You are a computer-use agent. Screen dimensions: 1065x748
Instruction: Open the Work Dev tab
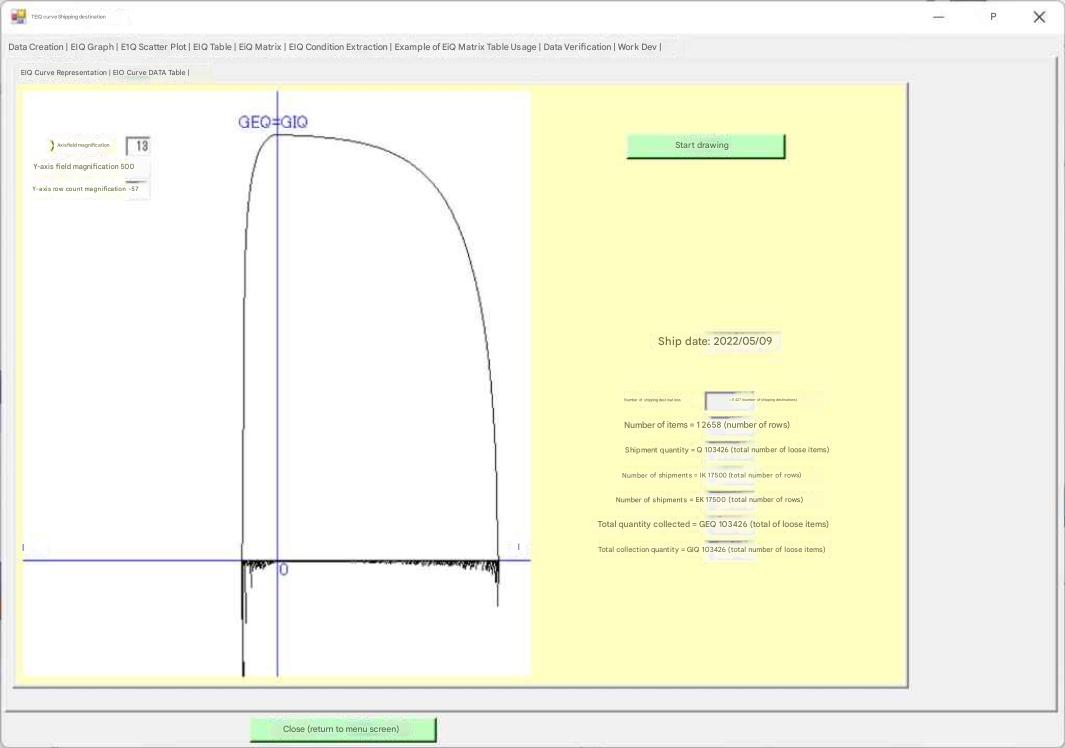tap(638, 47)
